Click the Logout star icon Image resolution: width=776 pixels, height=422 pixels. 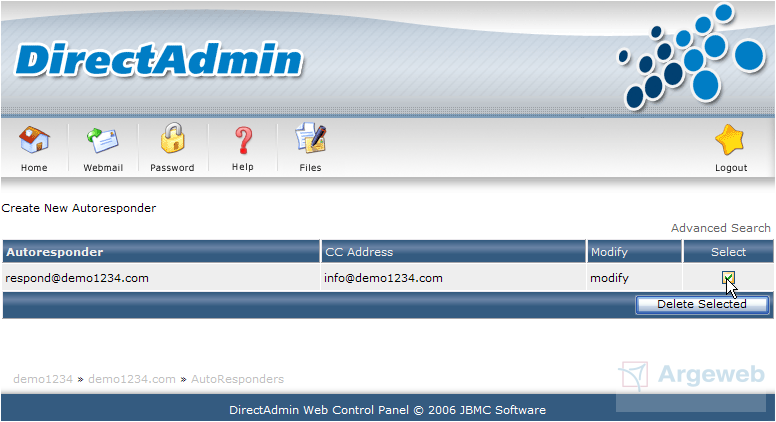(x=729, y=140)
